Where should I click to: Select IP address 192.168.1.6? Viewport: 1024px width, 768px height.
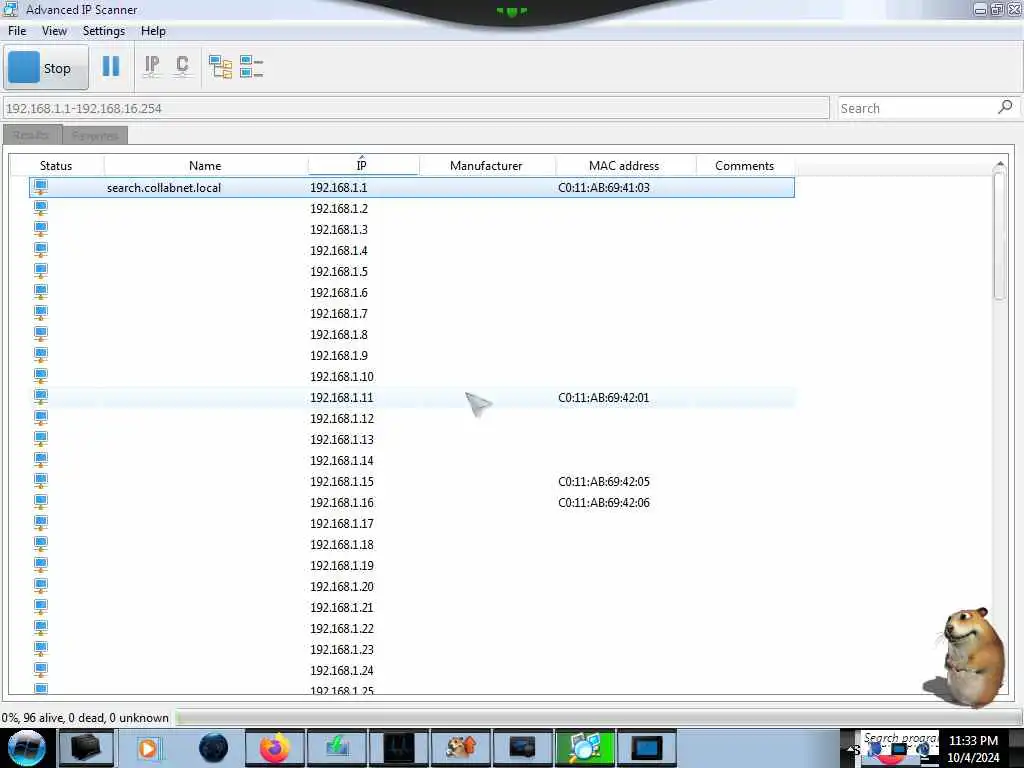pyautogui.click(x=339, y=293)
